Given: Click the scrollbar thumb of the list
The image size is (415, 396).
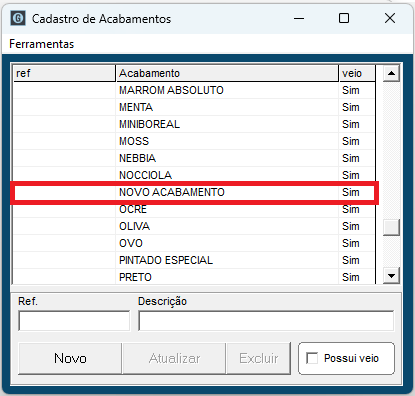Looking at the screenshot, I should (x=391, y=227).
